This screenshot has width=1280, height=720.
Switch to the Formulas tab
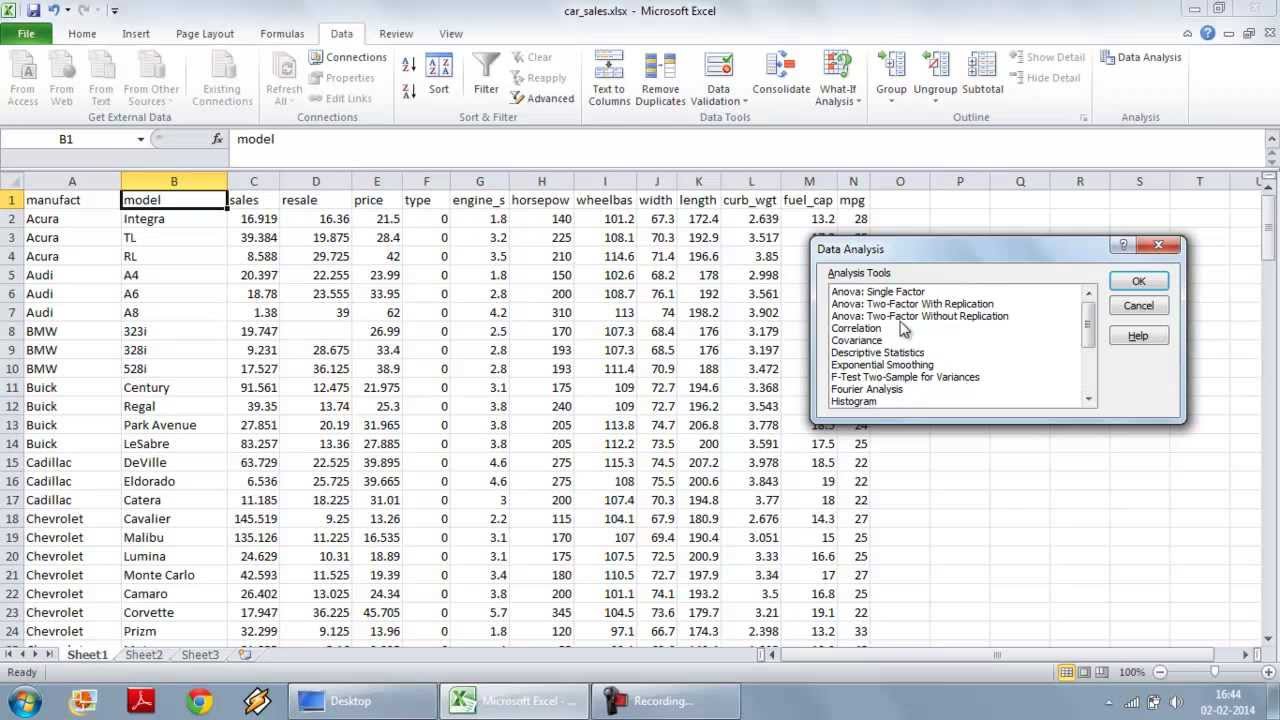pos(282,33)
